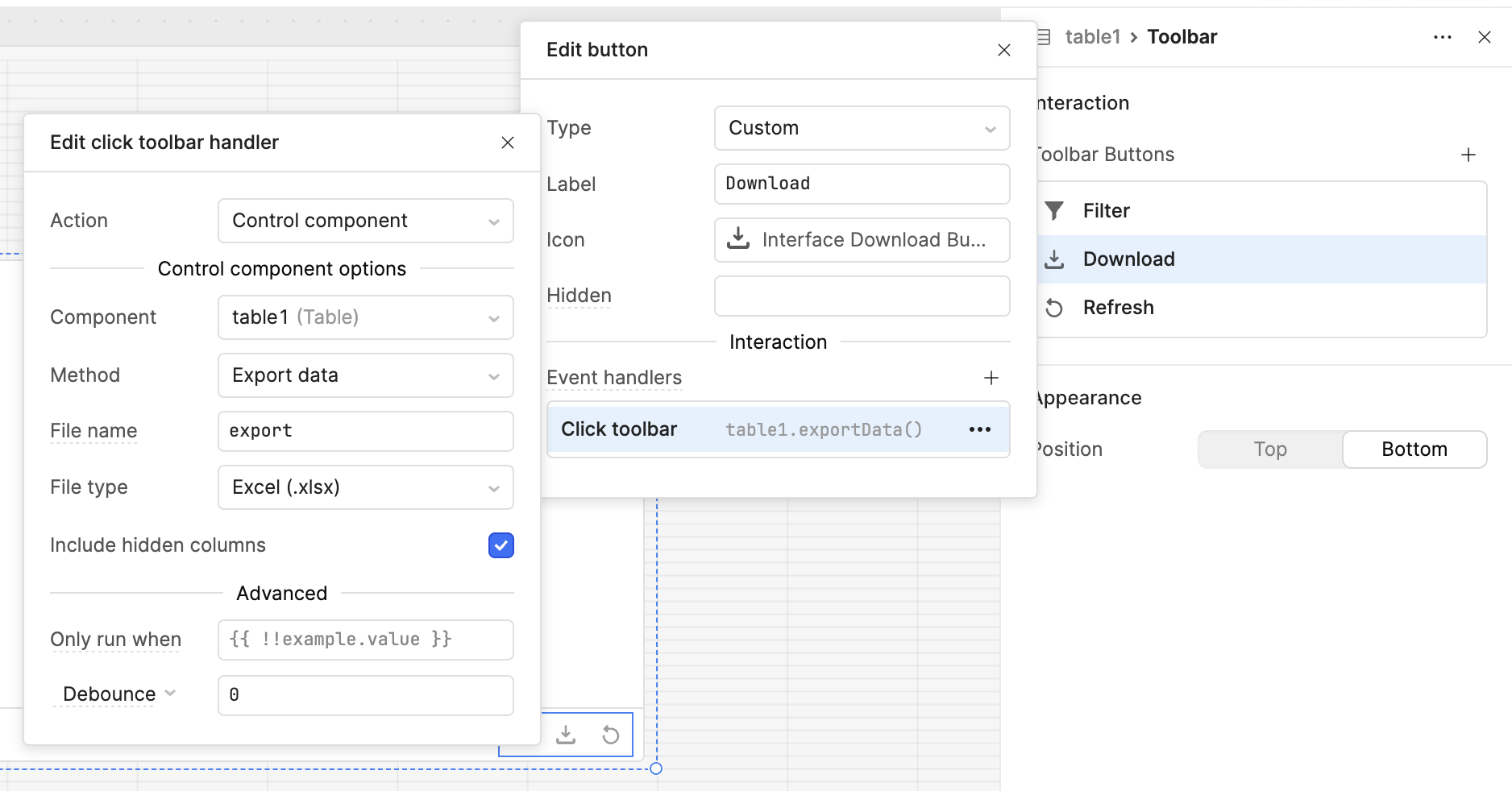This screenshot has width=1512, height=791.
Task: Click the refresh icon in the table footer toolbar
Action: click(610, 734)
